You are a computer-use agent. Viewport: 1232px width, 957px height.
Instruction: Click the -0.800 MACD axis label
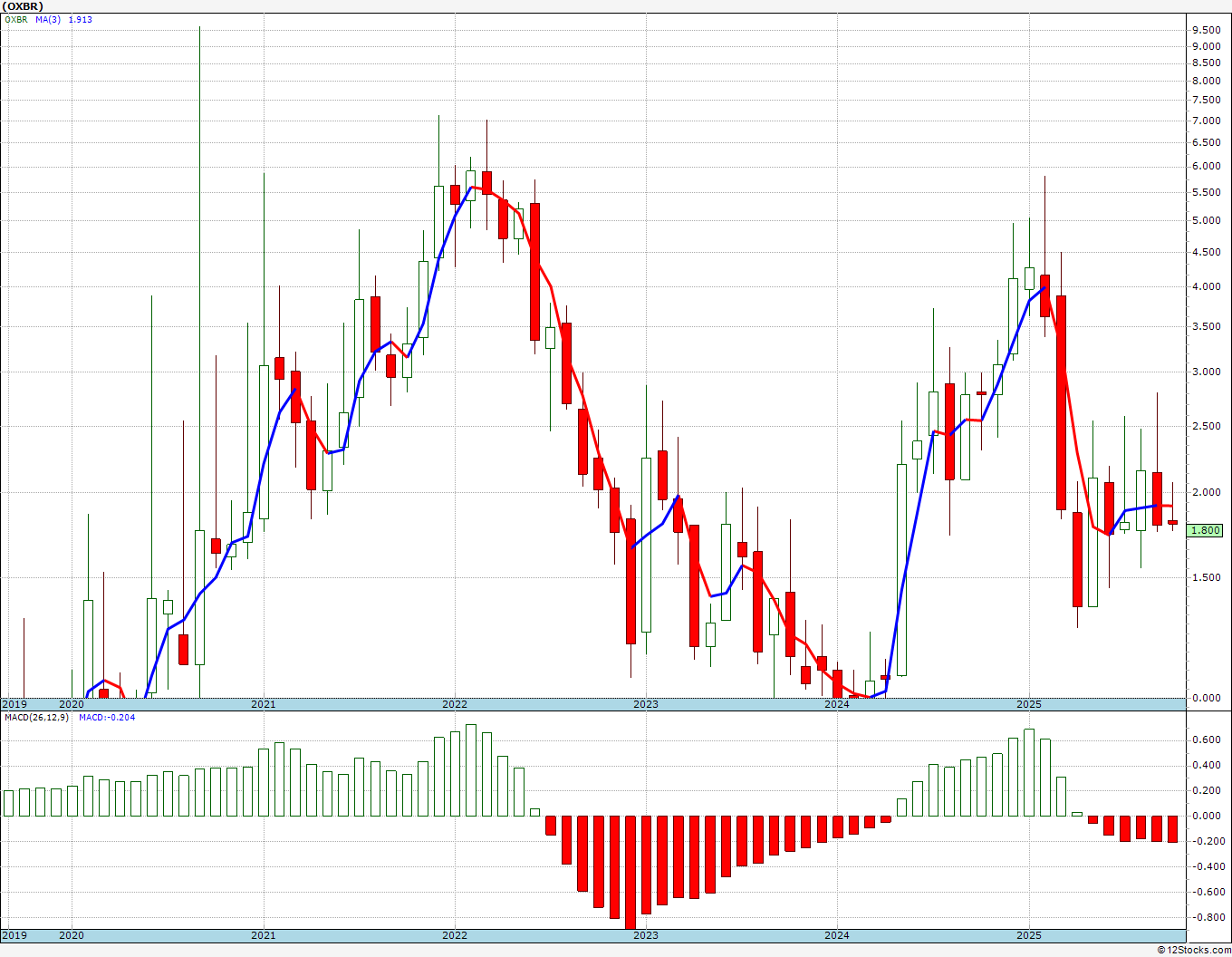point(1204,917)
